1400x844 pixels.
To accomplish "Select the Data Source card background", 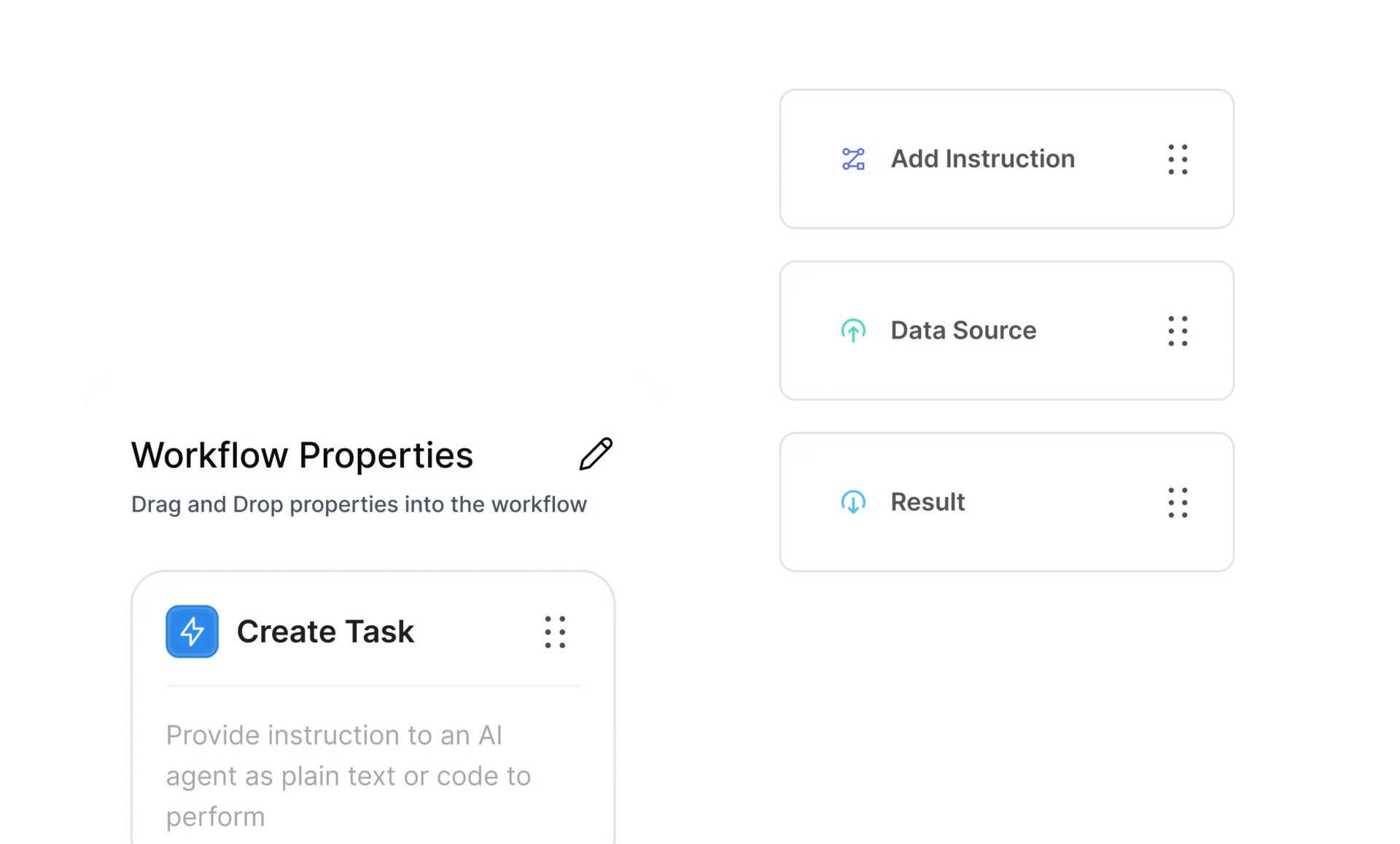I will click(x=1006, y=330).
